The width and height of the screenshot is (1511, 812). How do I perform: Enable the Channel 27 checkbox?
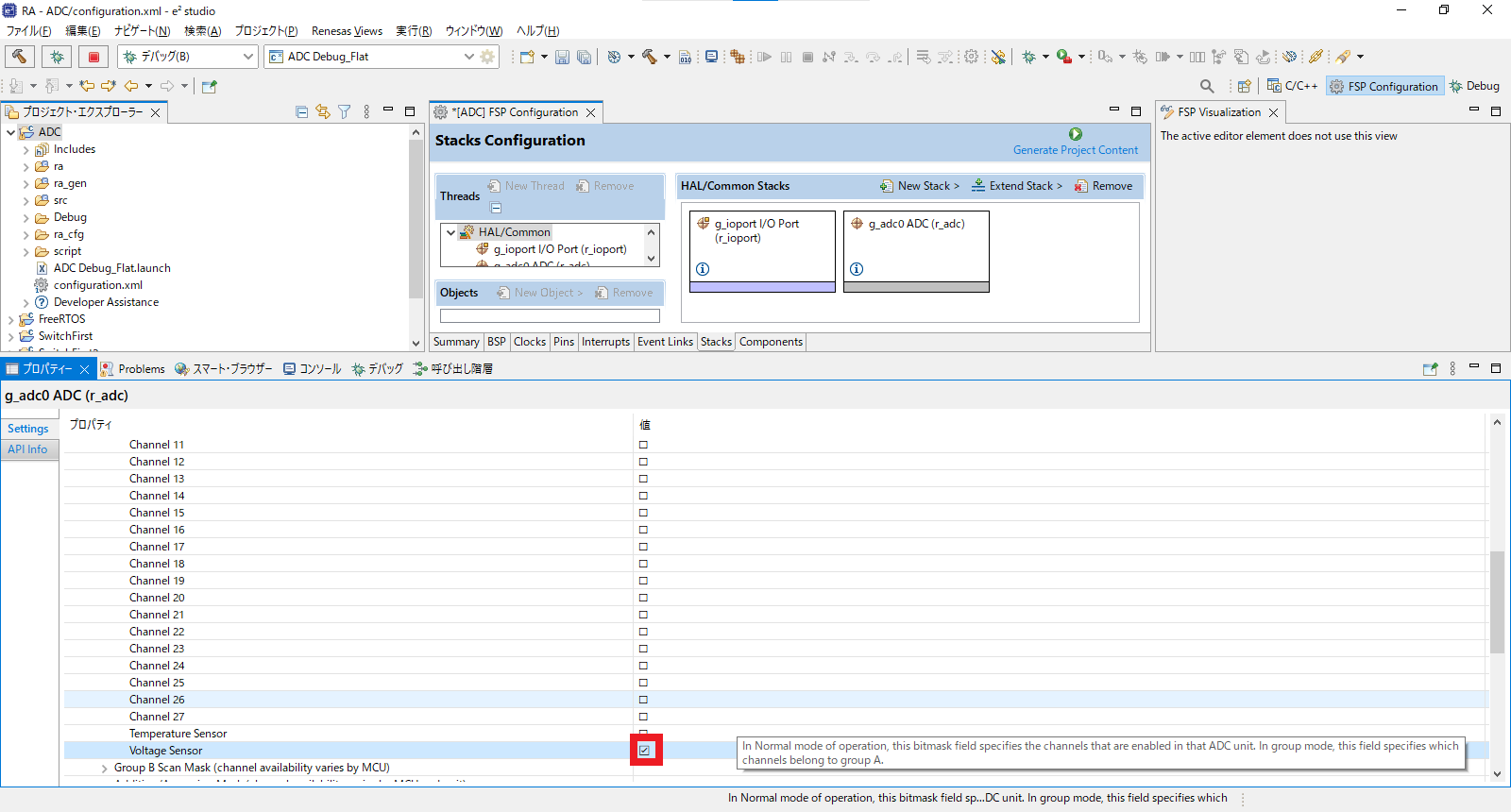[x=643, y=717]
